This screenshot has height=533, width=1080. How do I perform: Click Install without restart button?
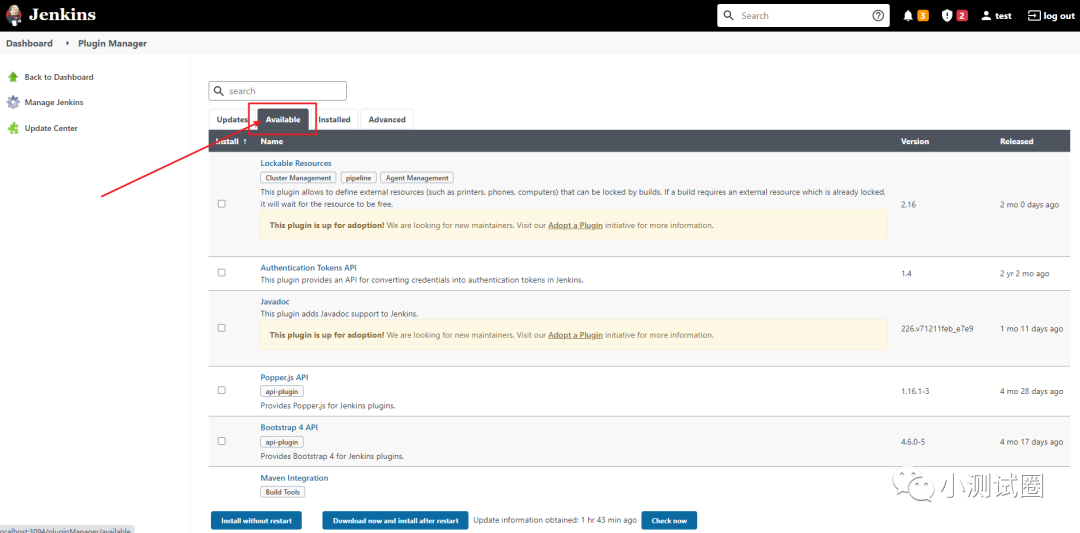tap(256, 521)
